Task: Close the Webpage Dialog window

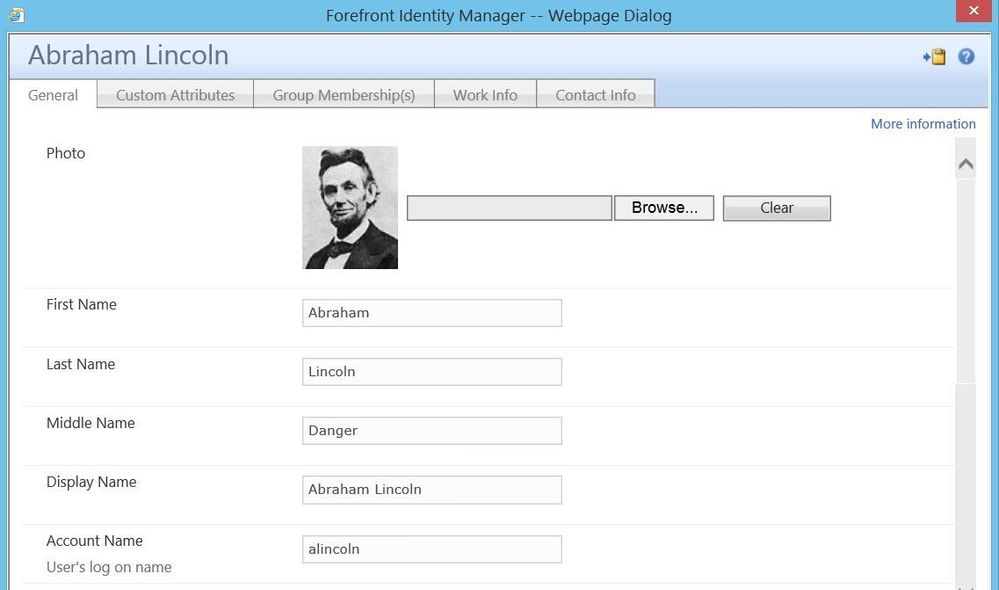Action: [x=974, y=11]
